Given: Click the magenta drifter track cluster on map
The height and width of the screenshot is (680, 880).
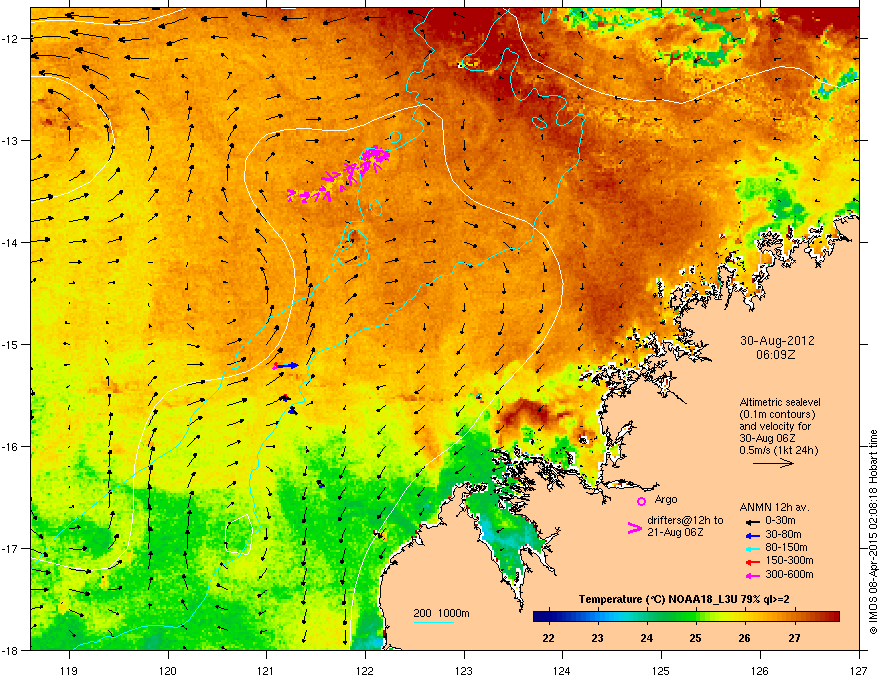Looking at the screenshot, I should (340, 175).
